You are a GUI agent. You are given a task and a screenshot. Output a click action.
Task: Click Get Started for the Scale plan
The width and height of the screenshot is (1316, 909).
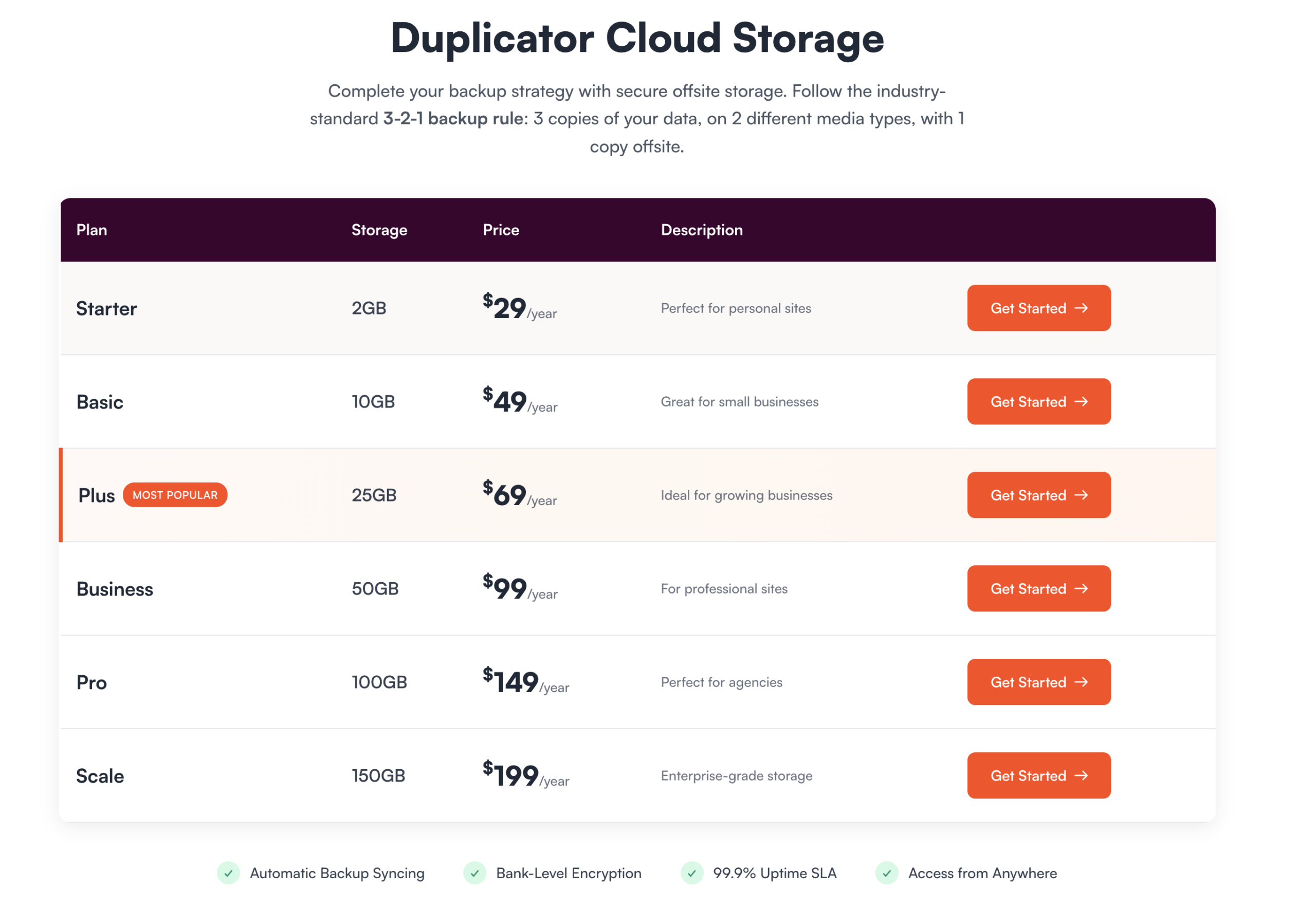point(1038,775)
